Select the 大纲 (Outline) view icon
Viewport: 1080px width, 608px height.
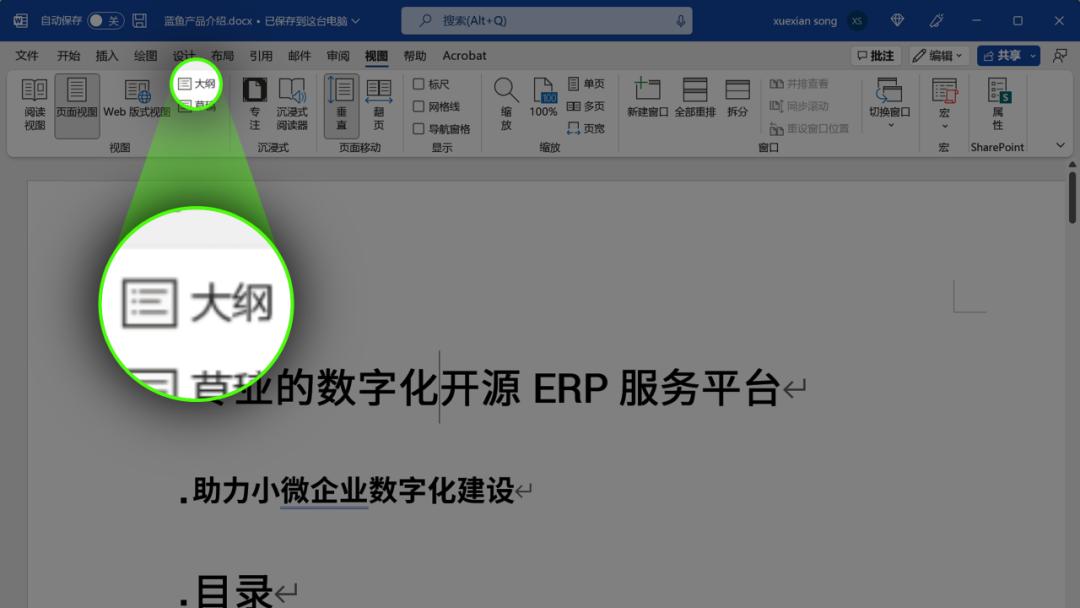pos(194,84)
